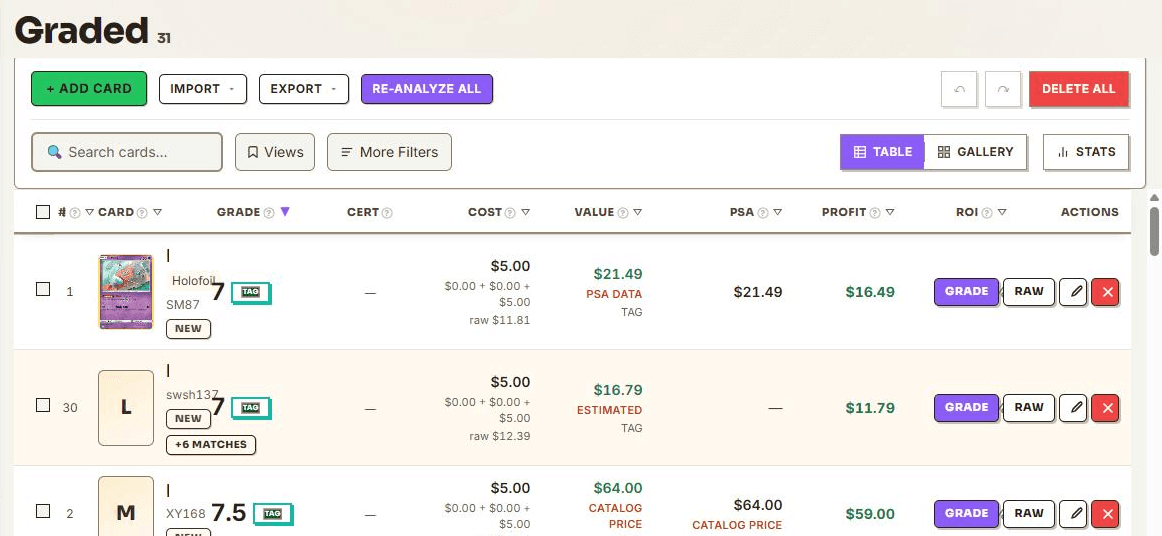Click GRADE button on SM87 row
The image size is (1162, 536).
966,291
